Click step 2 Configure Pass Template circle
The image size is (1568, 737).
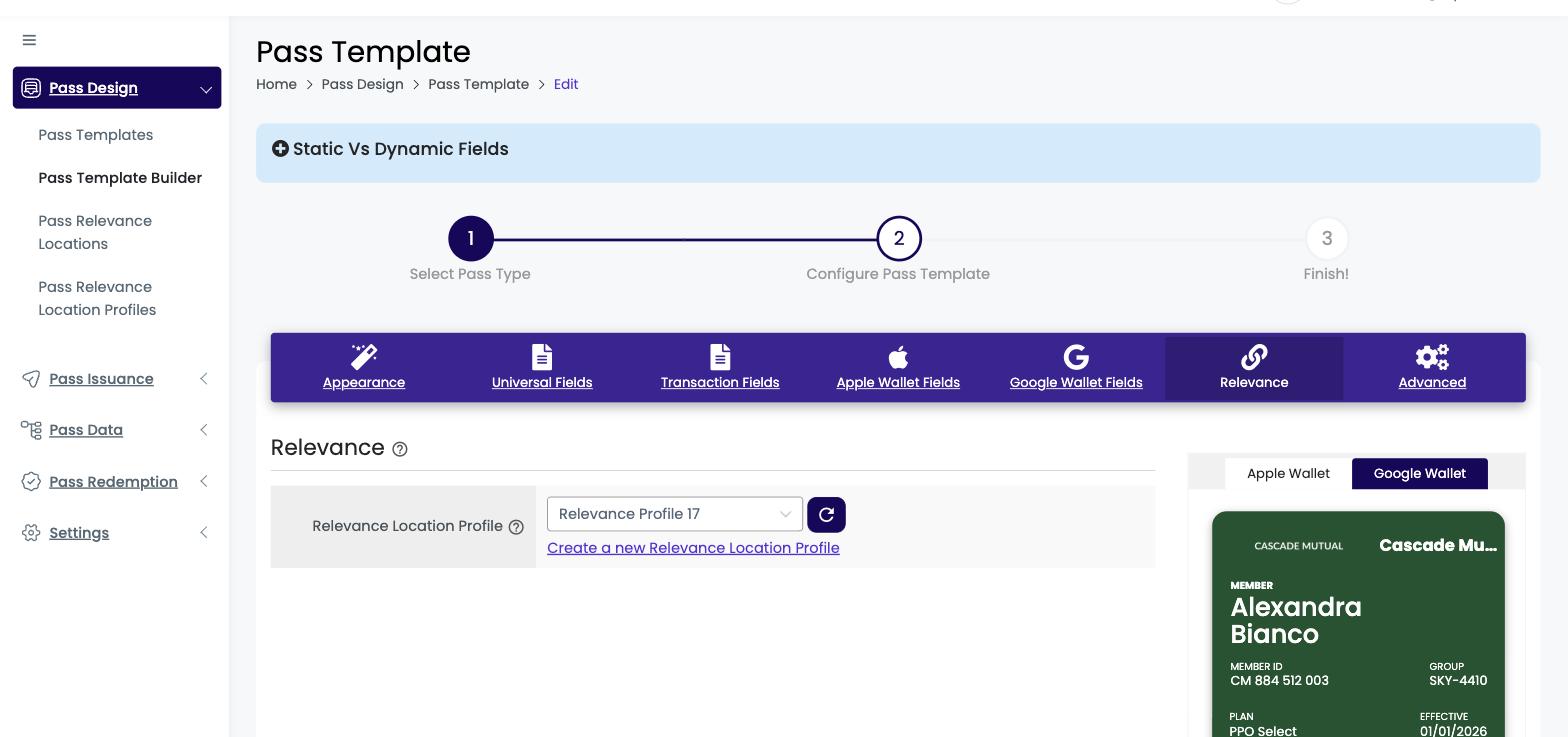pos(898,239)
